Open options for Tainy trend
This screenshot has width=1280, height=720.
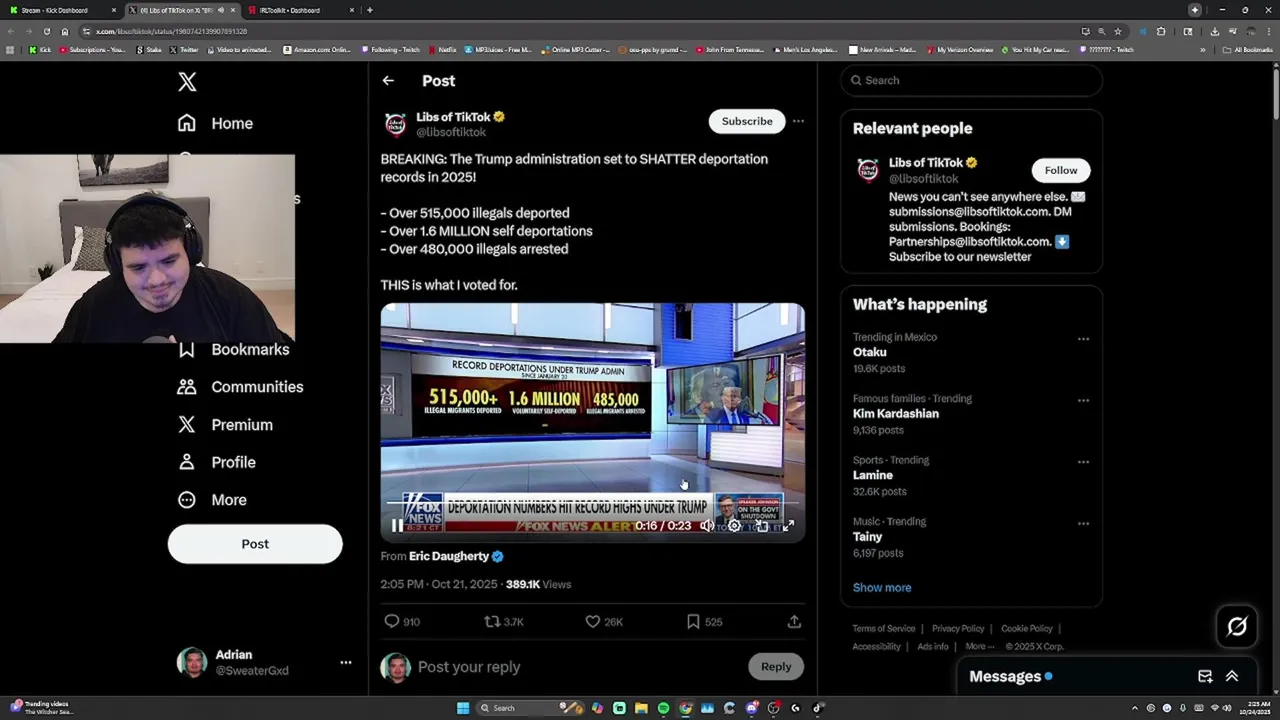coord(1083,523)
